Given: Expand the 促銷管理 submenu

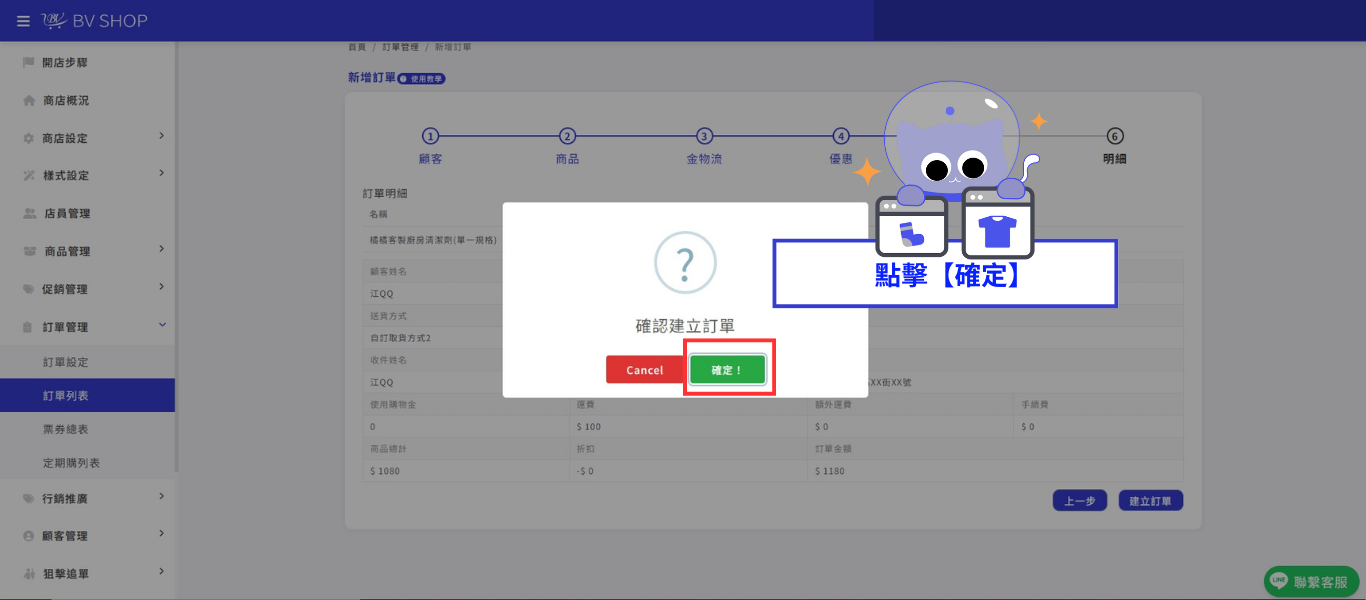Looking at the screenshot, I should click(161, 288).
